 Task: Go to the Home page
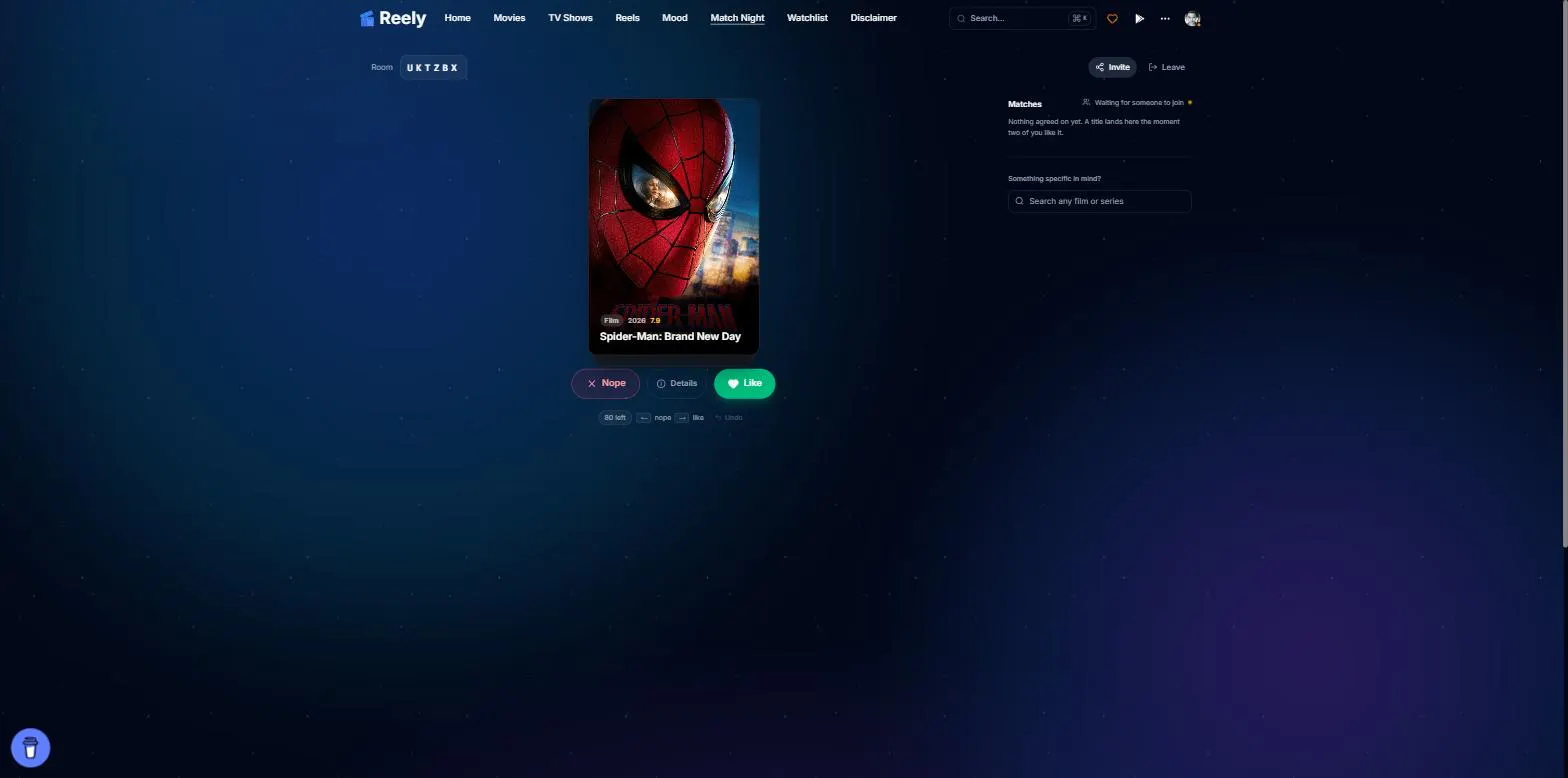coord(457,18)
